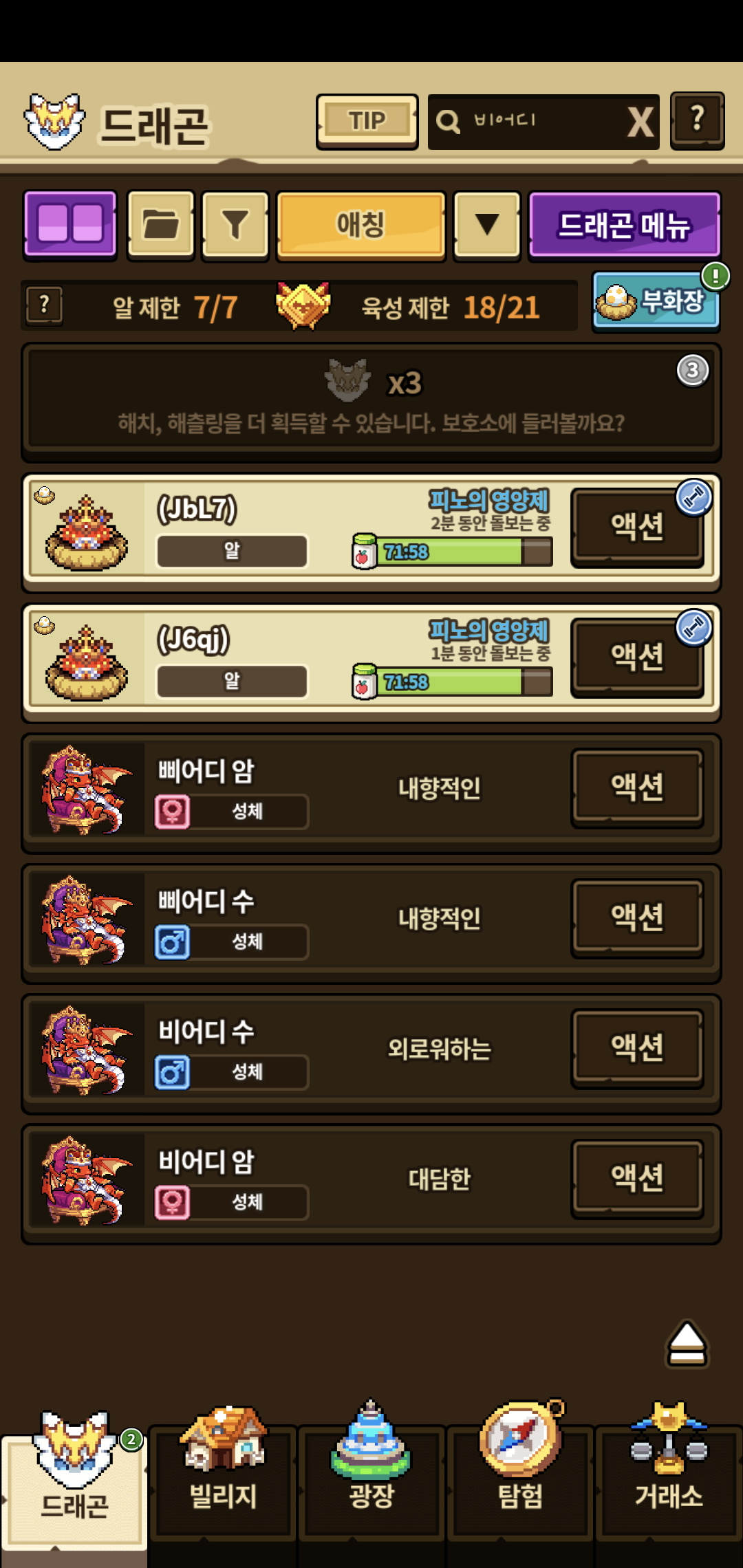Open the 드래곤 메뉴 purple button
This screenshot has height=1568, width=743.
pyautogui.click(x=625, y=225)
